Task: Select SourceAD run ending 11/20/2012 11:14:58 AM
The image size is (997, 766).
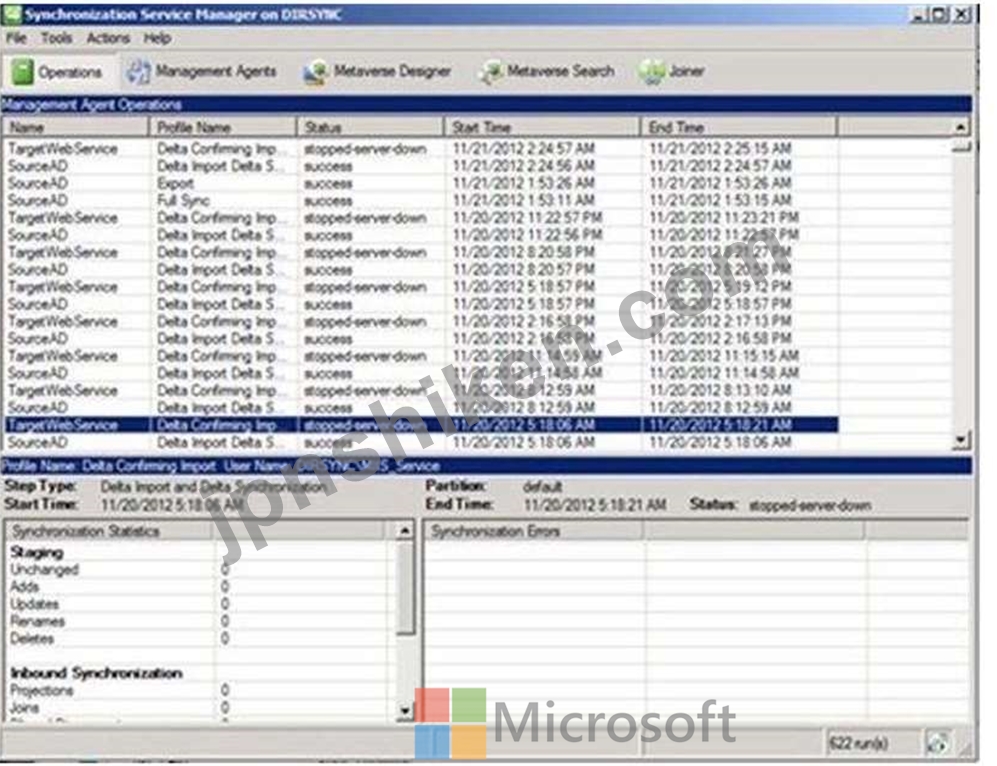Action: (x=421, y=373)
